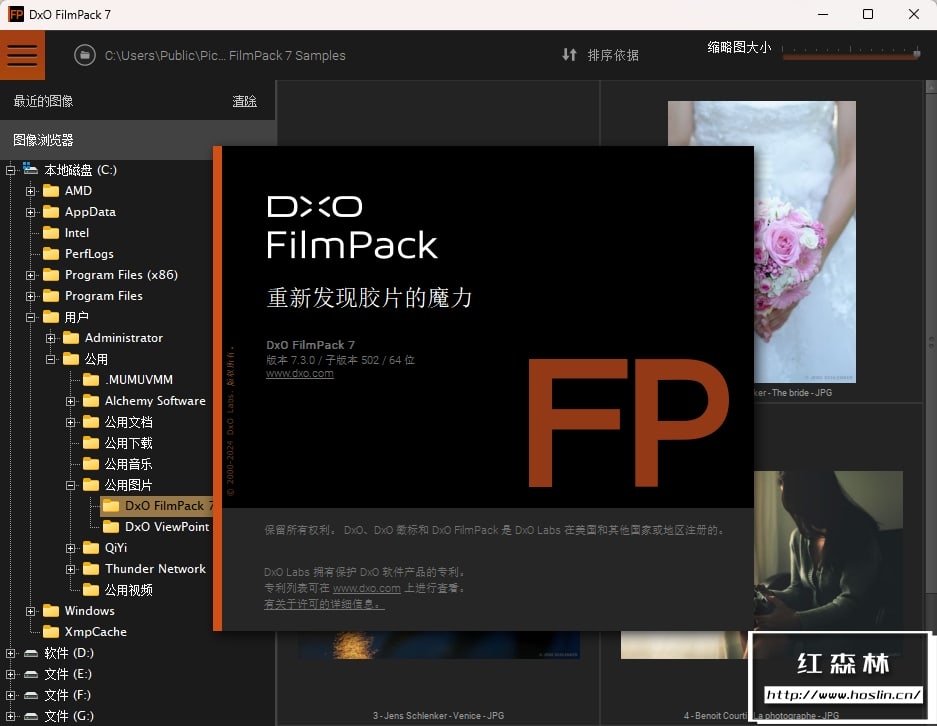Click the QiYi folder icon

click(91, 548)
